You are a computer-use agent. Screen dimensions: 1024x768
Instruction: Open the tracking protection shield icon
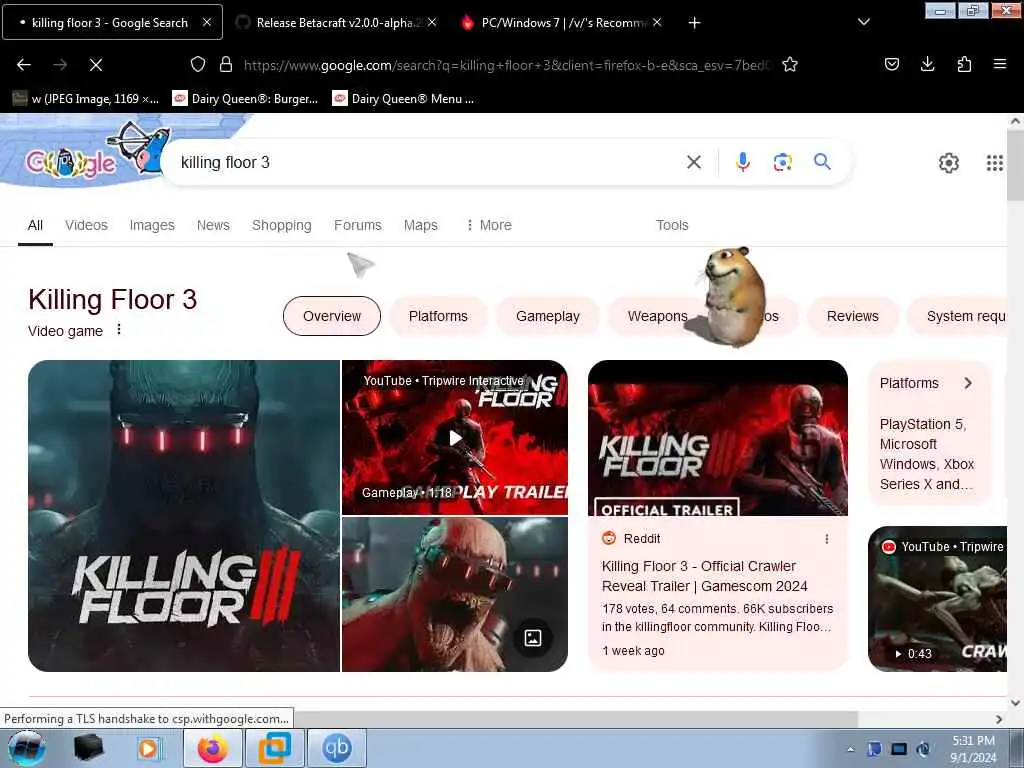point(198,64)
